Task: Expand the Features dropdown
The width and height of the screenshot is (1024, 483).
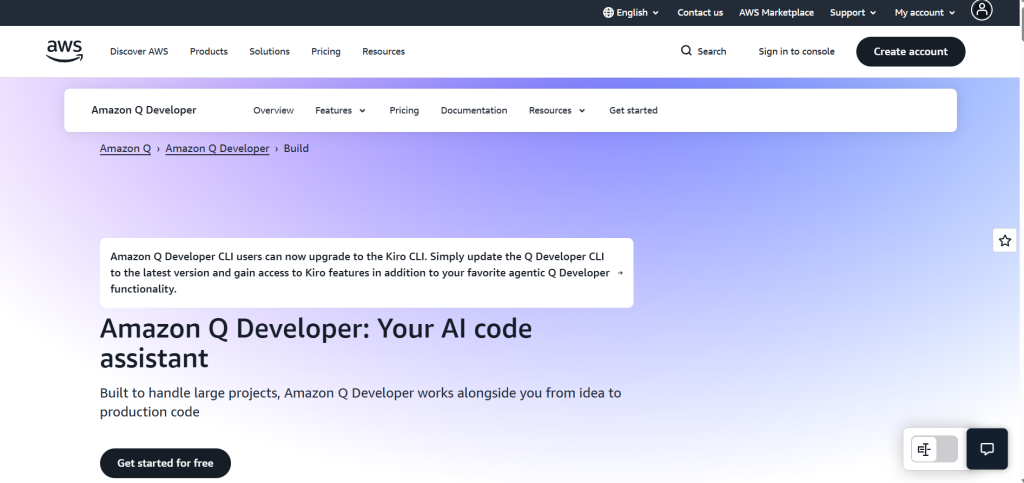Action: pos(340,110)
